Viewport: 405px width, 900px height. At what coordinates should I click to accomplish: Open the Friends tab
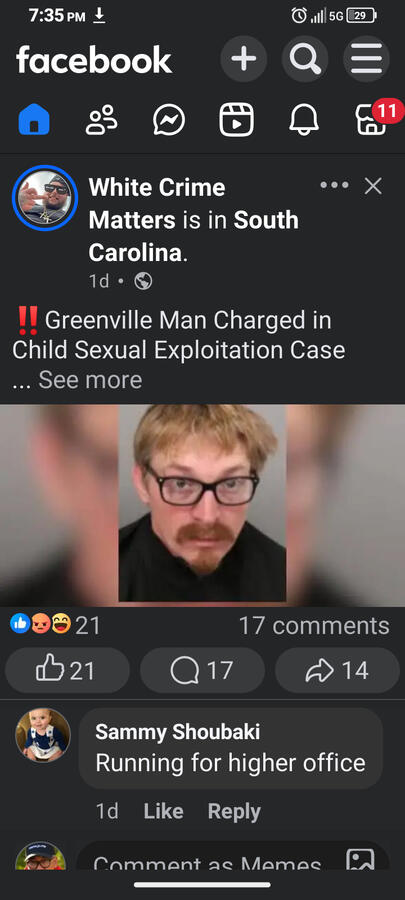[x=102, y=119]
